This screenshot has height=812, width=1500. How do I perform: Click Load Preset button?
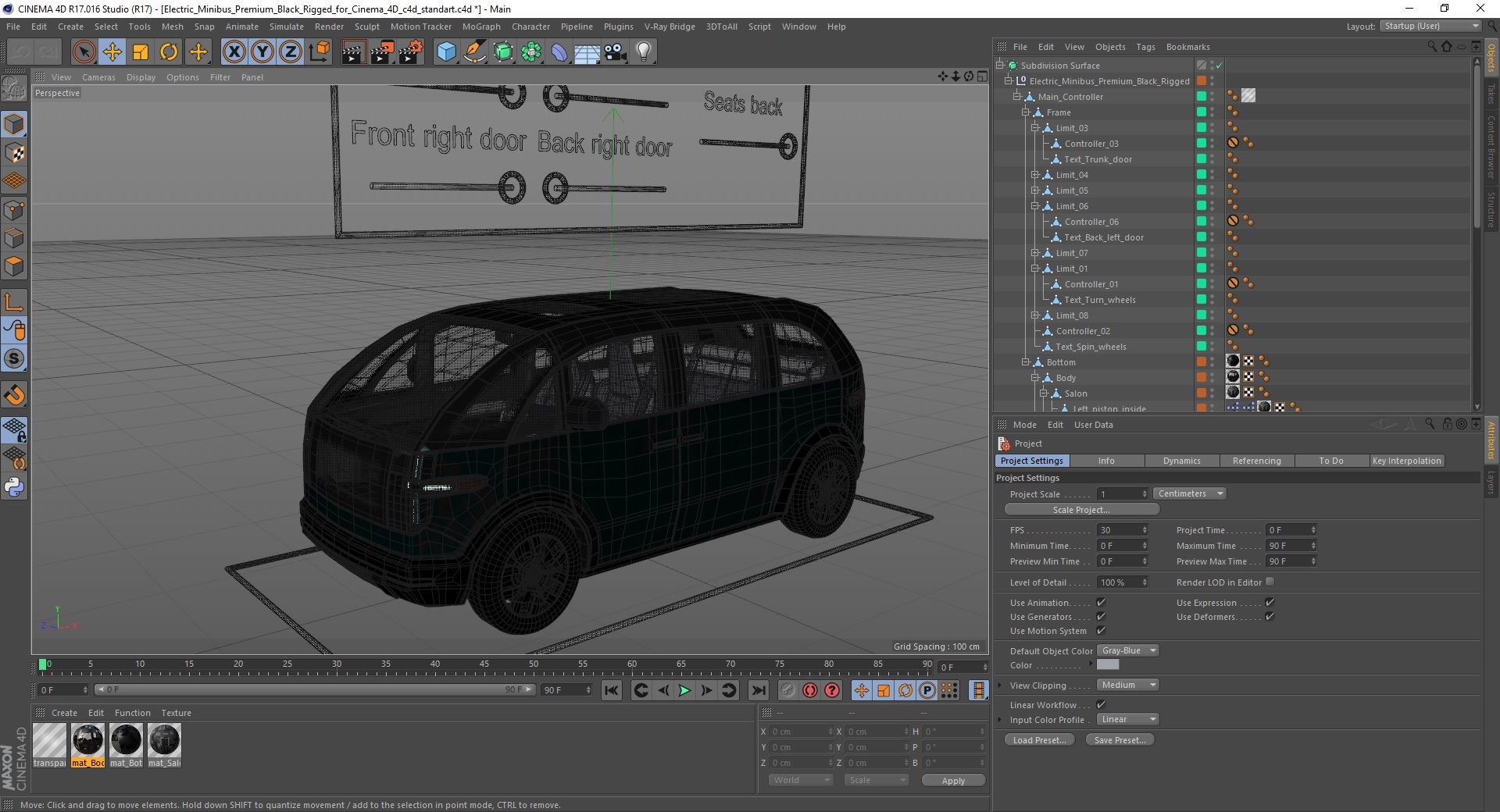point(1039,740)
